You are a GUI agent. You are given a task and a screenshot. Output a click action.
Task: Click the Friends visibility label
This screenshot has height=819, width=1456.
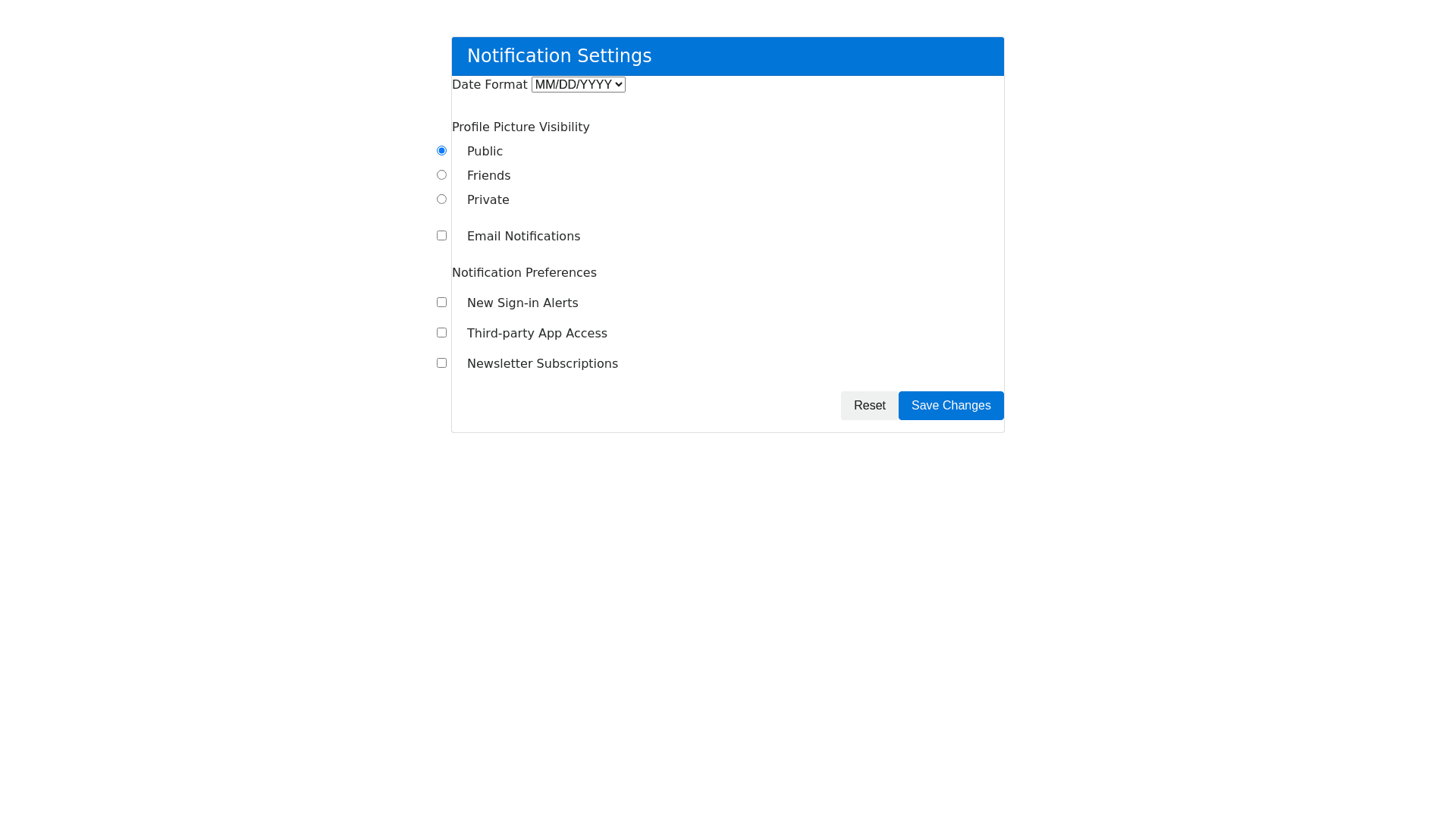[488, 176]
